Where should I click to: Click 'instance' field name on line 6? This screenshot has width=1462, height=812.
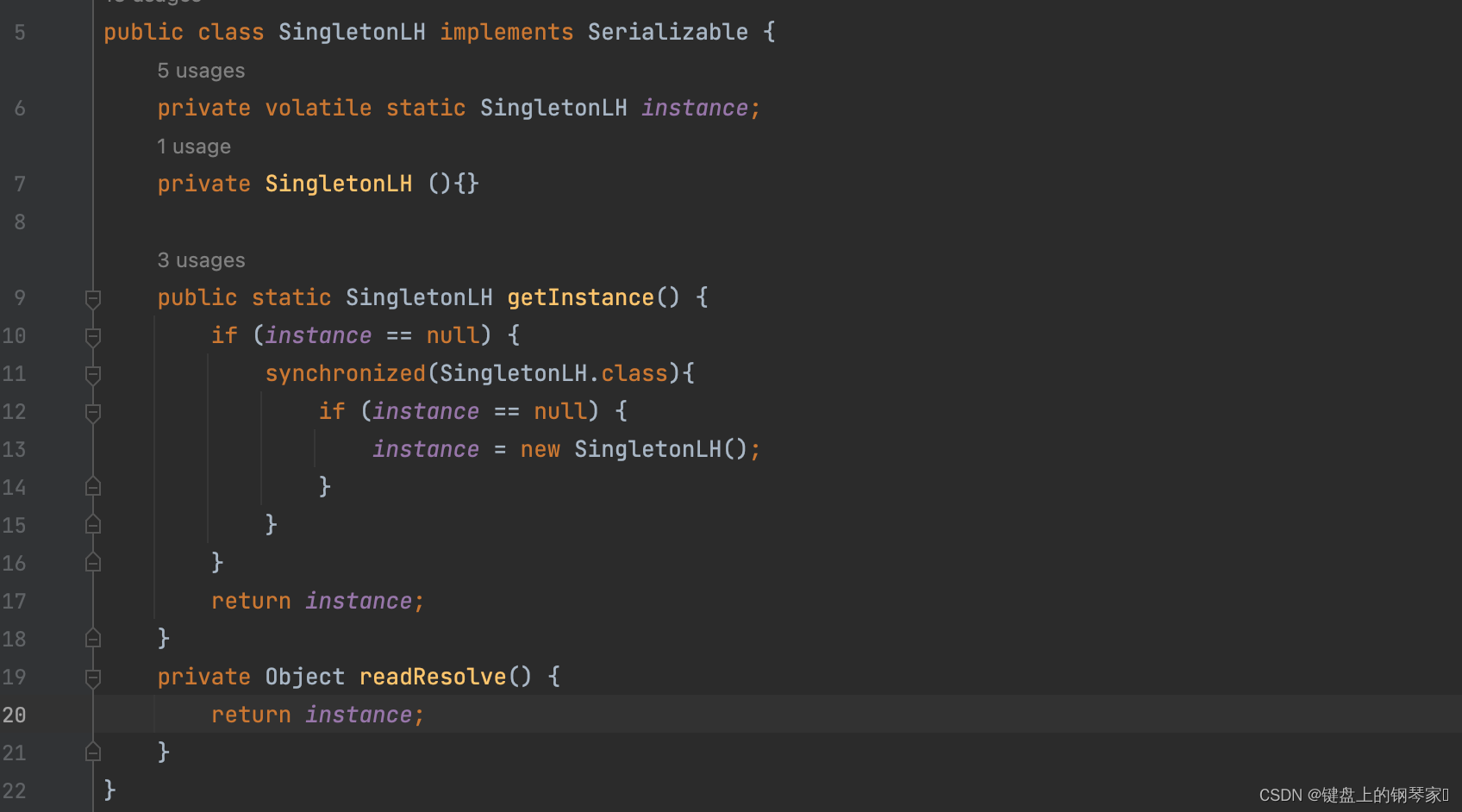pyautogui.click(x=695, y=109)
